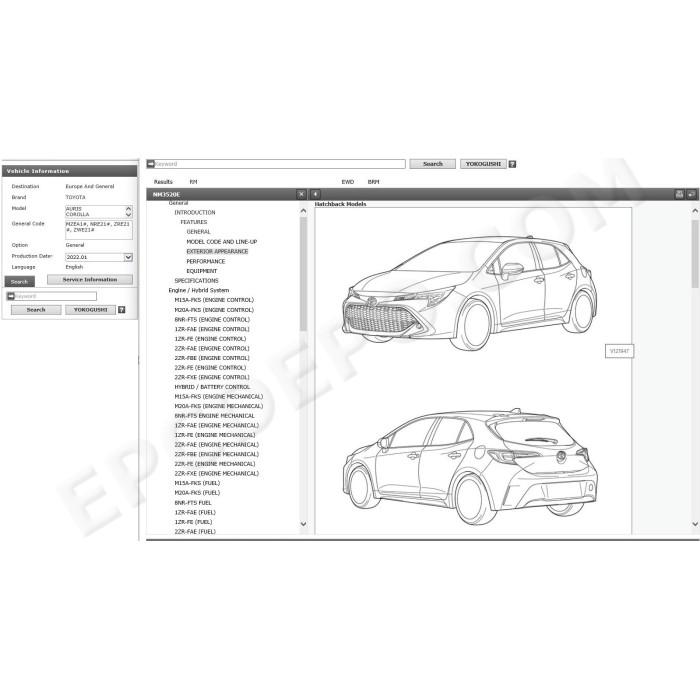Open EQUIPMENT tree item
Viewport: 700px width, 700px height.
pos(202,271)
